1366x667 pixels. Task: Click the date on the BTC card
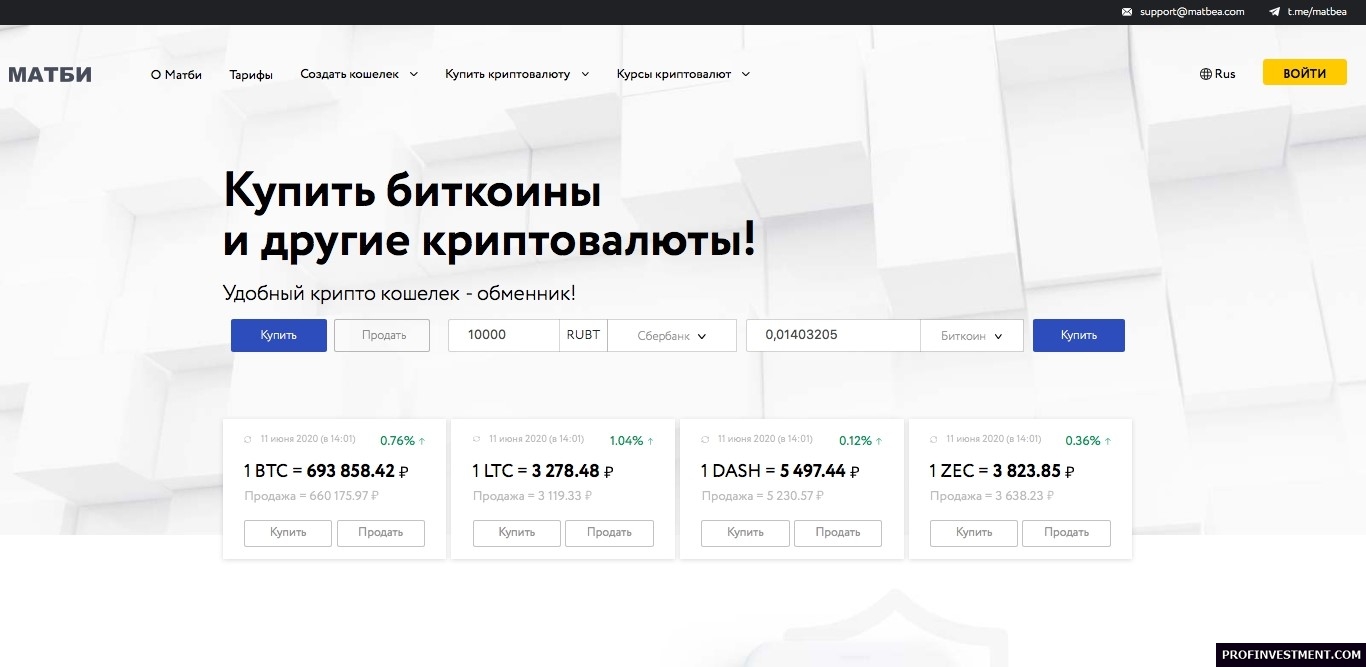click(308, 439)
